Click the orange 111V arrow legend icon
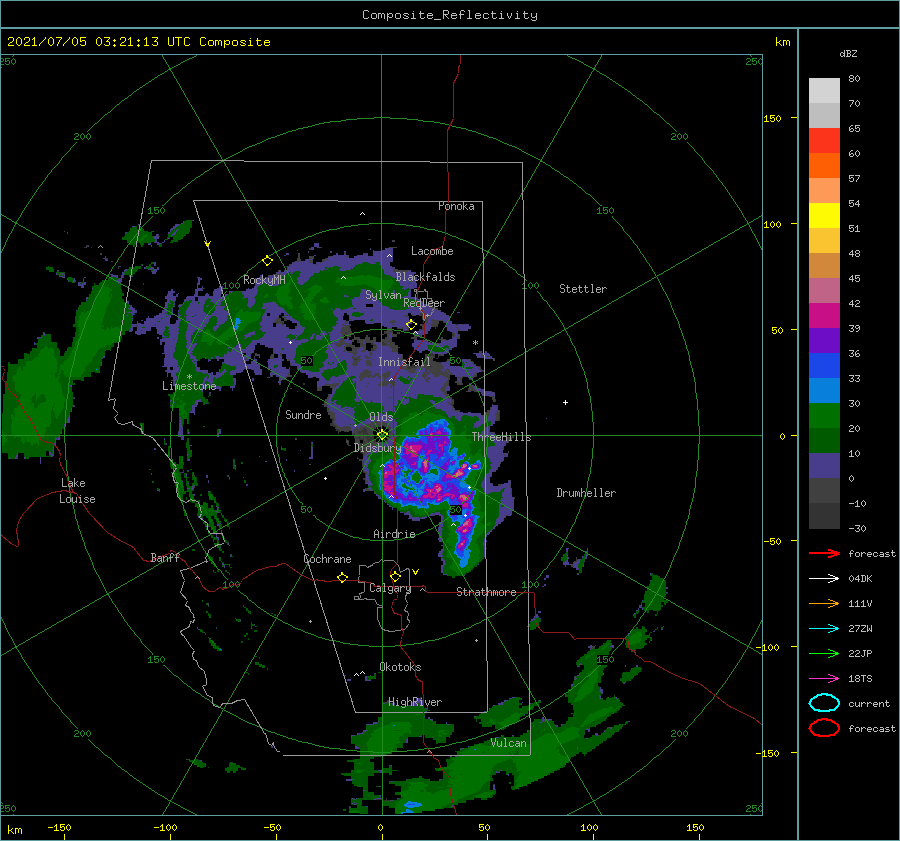The height and width of the screenshot is (841, 900). 824,603
